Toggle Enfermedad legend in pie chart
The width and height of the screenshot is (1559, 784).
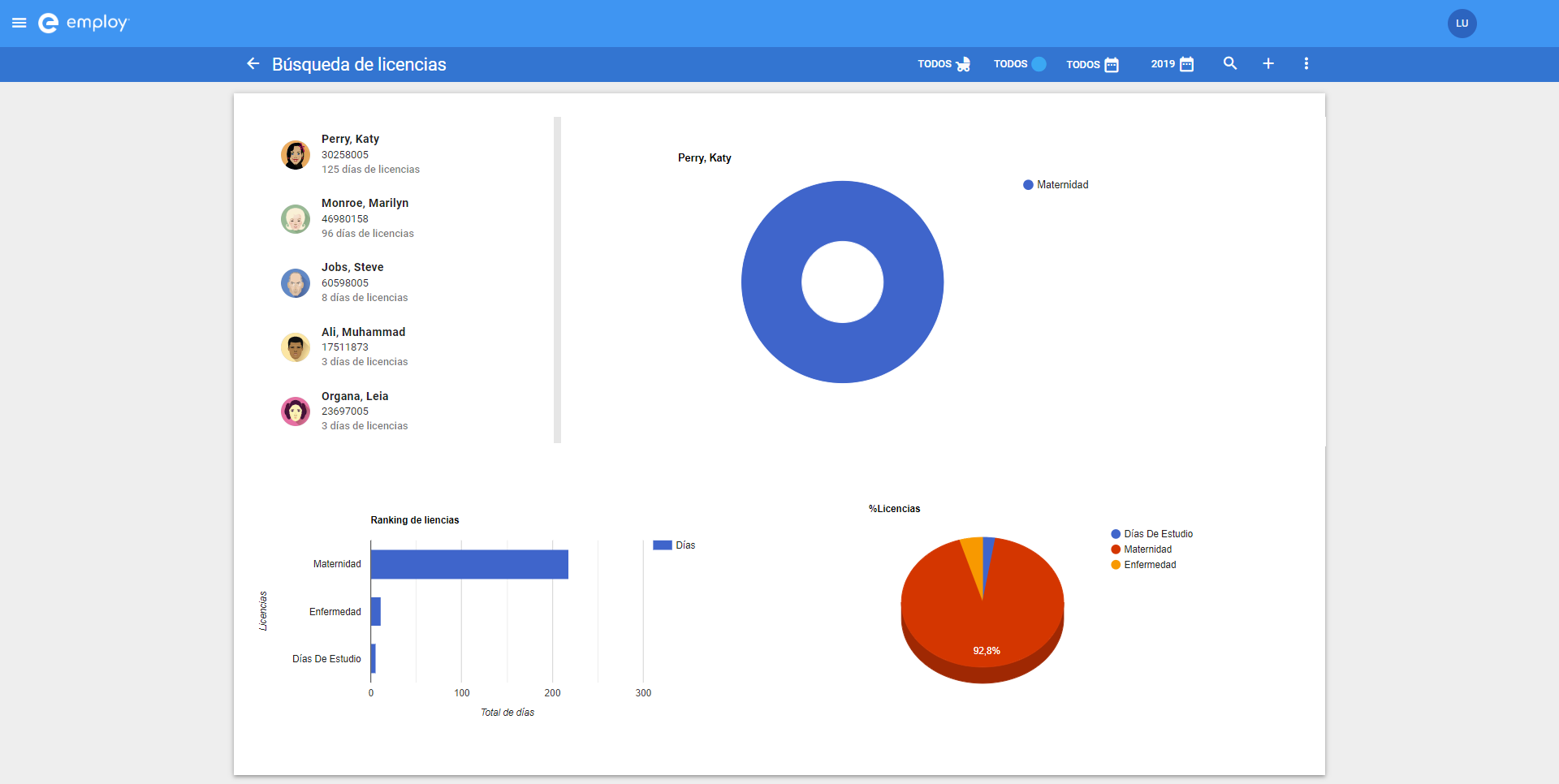(x=1143, y=565)
